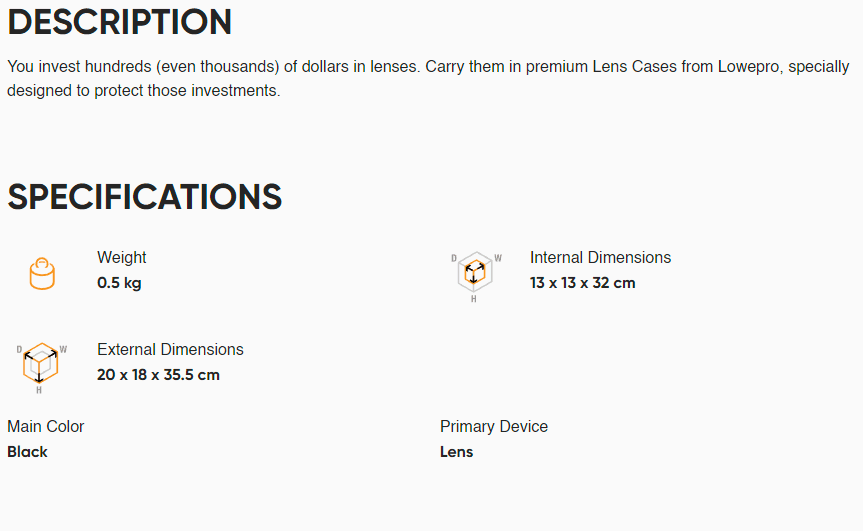
Task: Click the word 'investments' in description
Action: (x=234, y=91)
